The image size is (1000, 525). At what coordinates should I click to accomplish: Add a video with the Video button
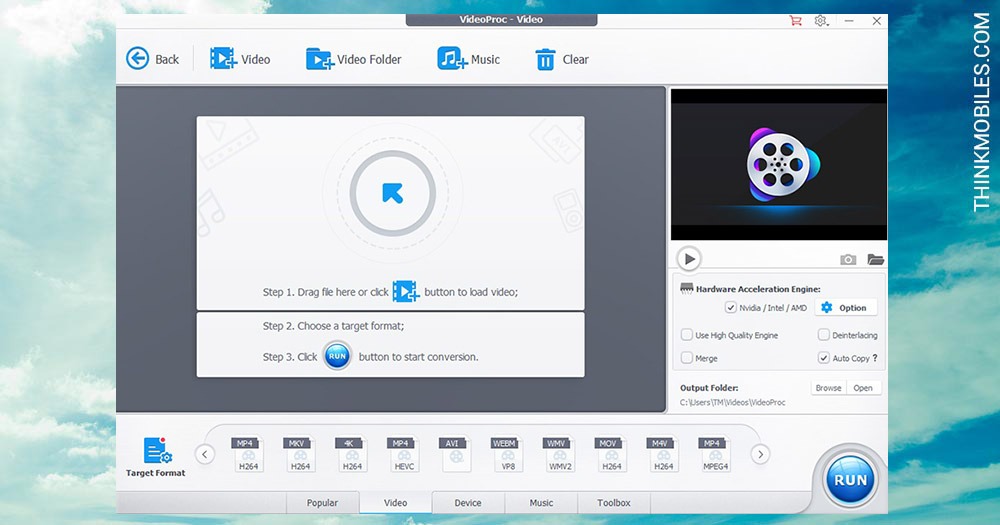point(240,59)
